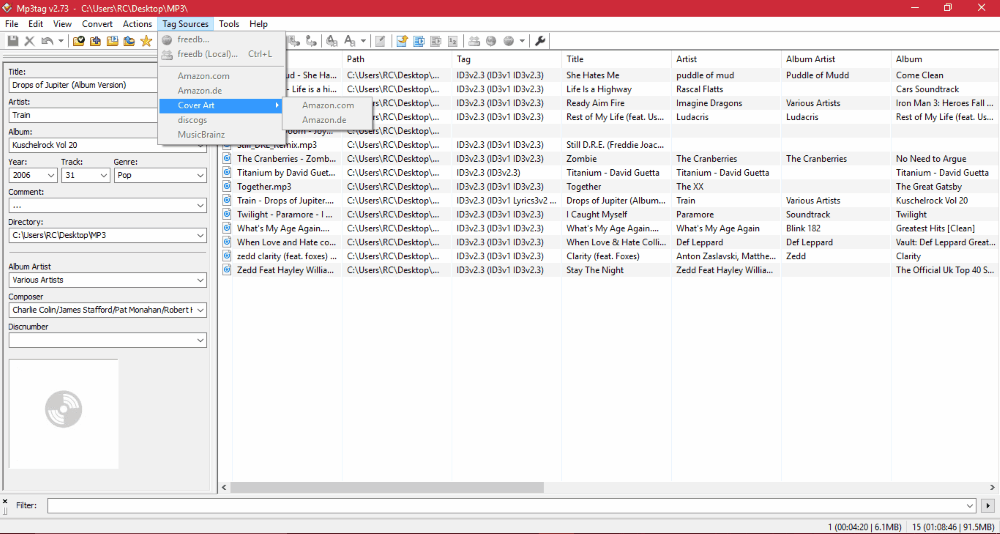Open the File menu
Image resolution: width=1000 pixels, height=534 pixels.
[x=11, y=24]
